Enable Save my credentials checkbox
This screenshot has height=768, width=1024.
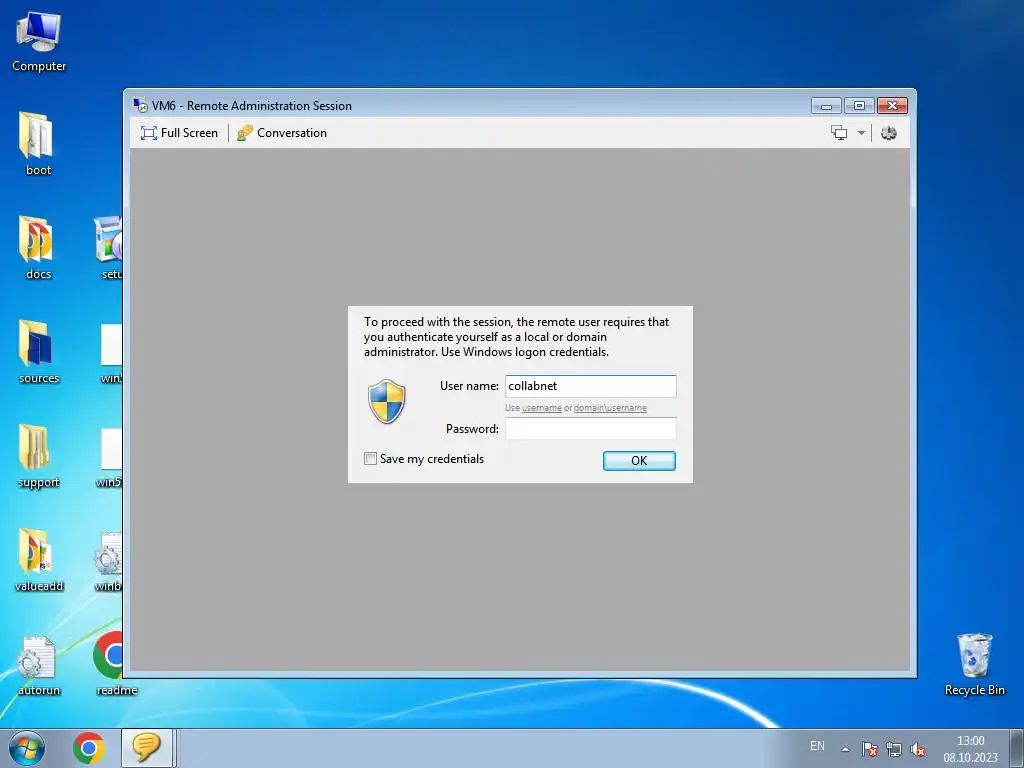tap(370, 458)
